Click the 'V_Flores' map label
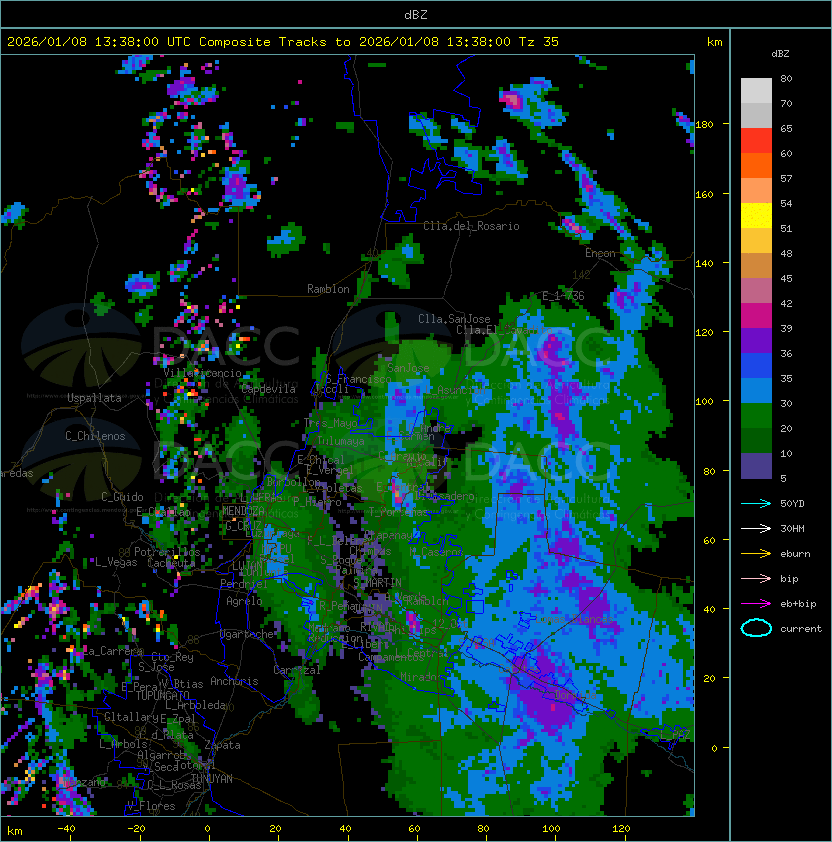 click(x=151, y=806)
